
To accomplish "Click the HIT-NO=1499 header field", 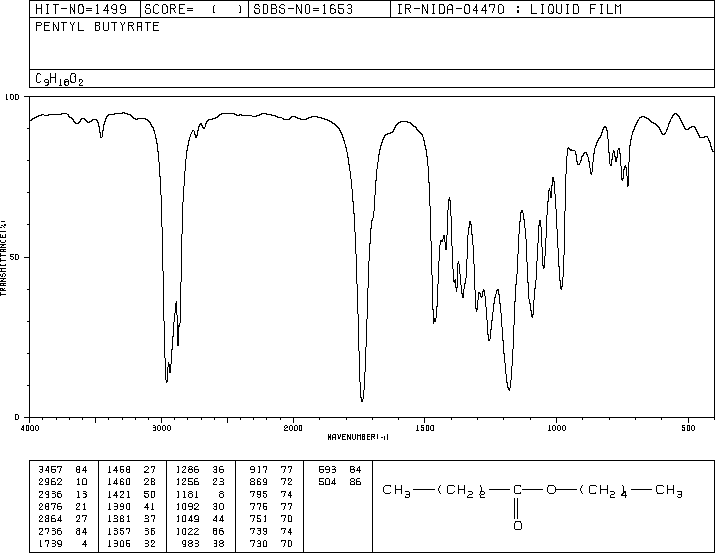I will pyautogui.click(x=81, y=10).
